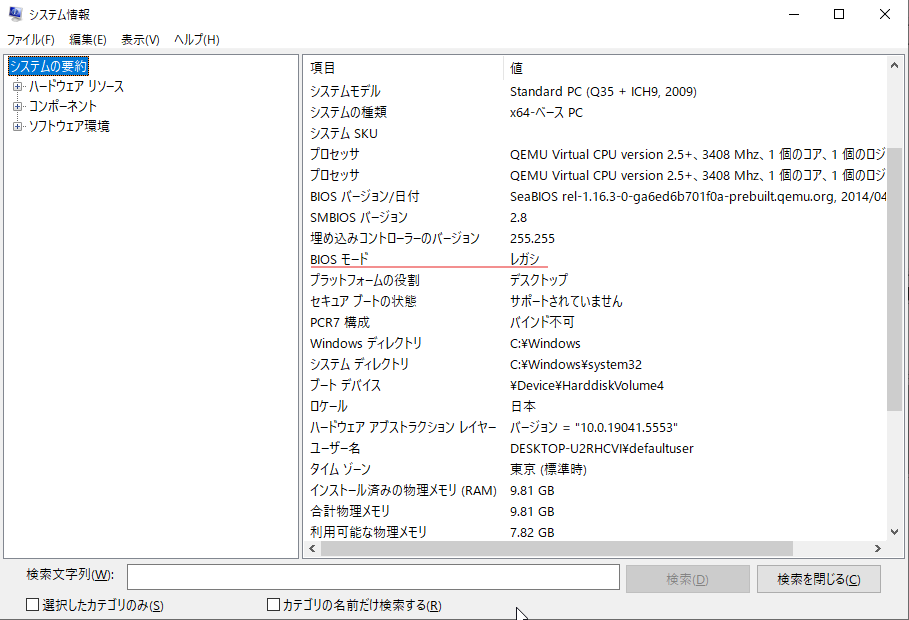
Task: Maximize the システム情報 window
Action: pyautogui.click(x=839, y=14)
